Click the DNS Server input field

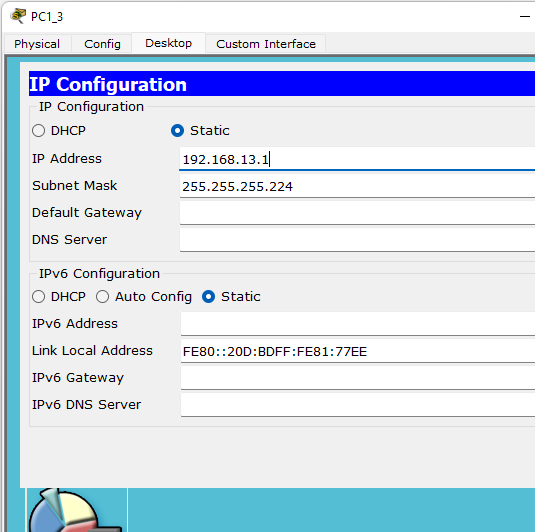pos(357,240)
